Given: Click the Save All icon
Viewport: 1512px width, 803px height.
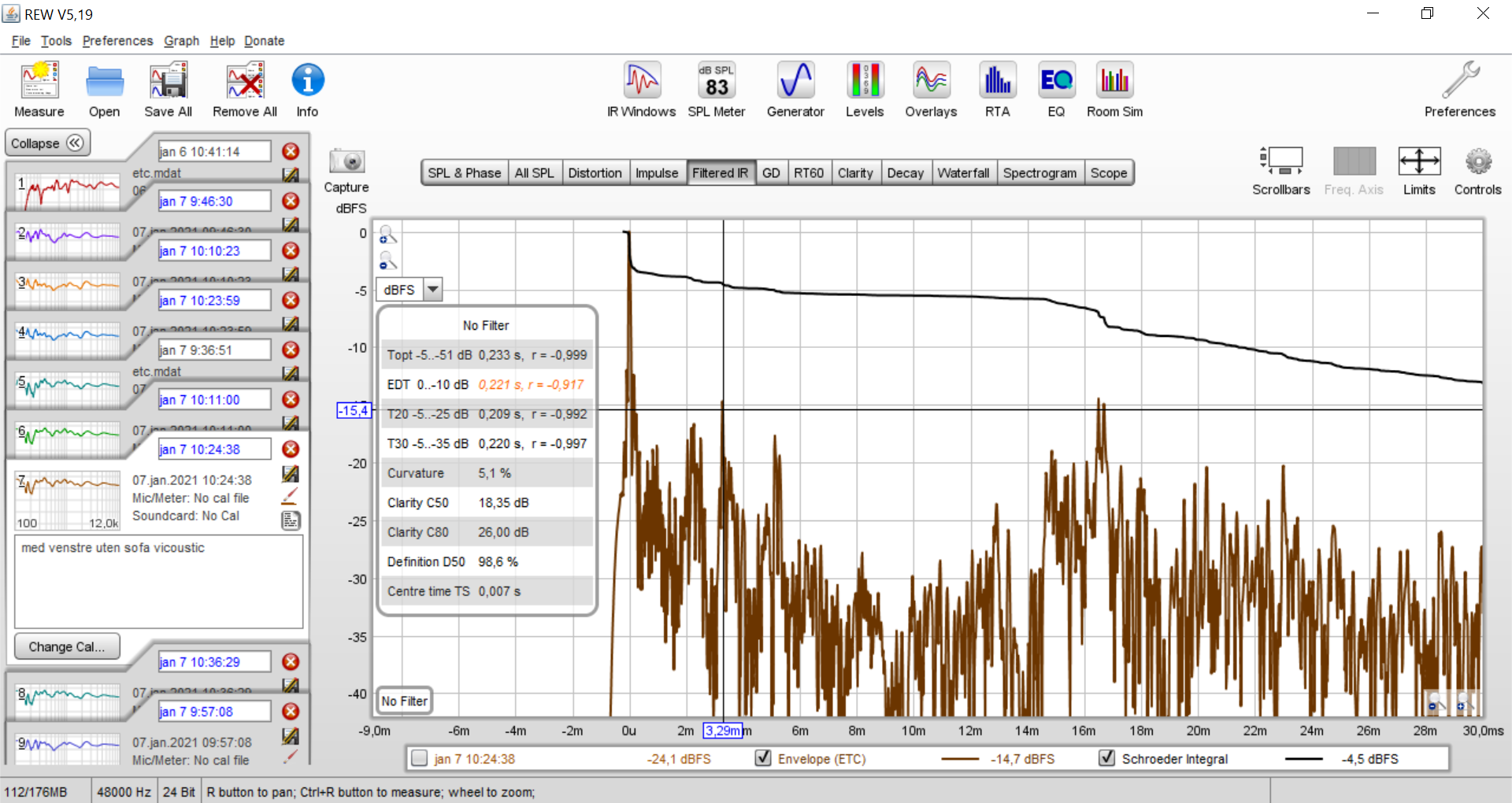Looking at the screenshot, I should pyautogui.click(x=169, y=81).
